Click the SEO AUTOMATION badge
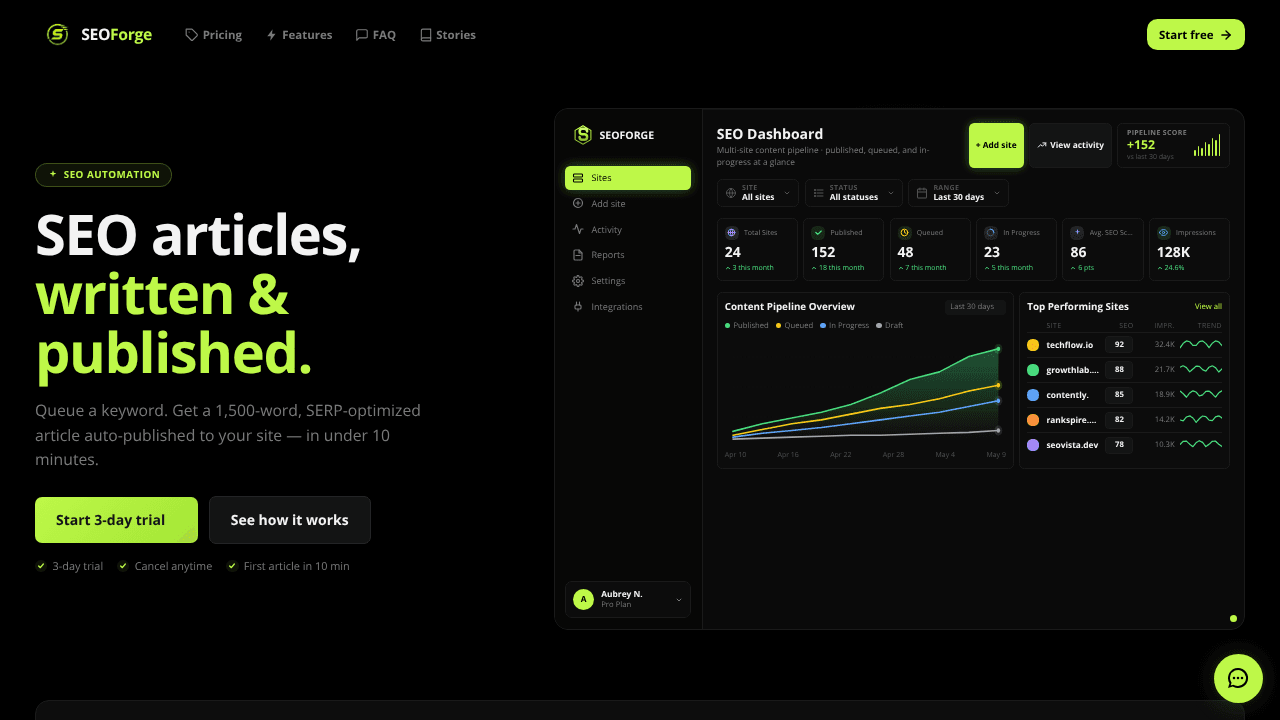Screen dimensions: 1280x720 (x=103, y=175)
